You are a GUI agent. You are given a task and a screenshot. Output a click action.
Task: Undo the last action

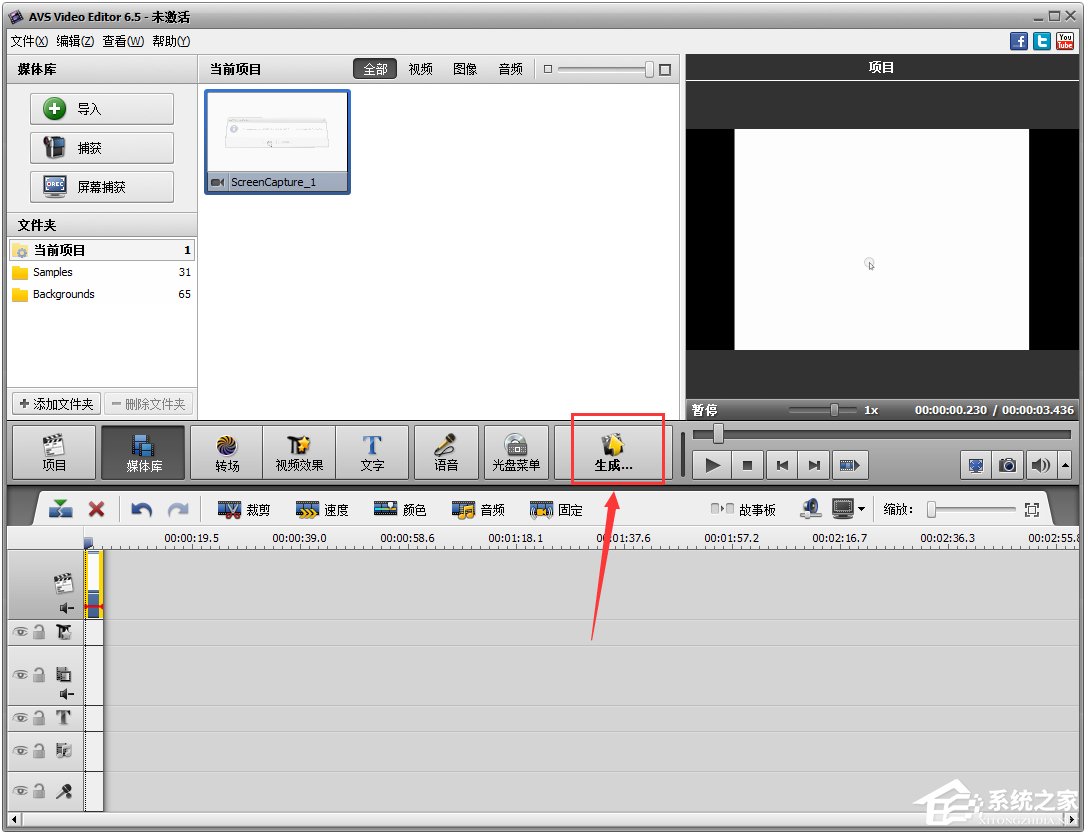(x=142, y=510)
